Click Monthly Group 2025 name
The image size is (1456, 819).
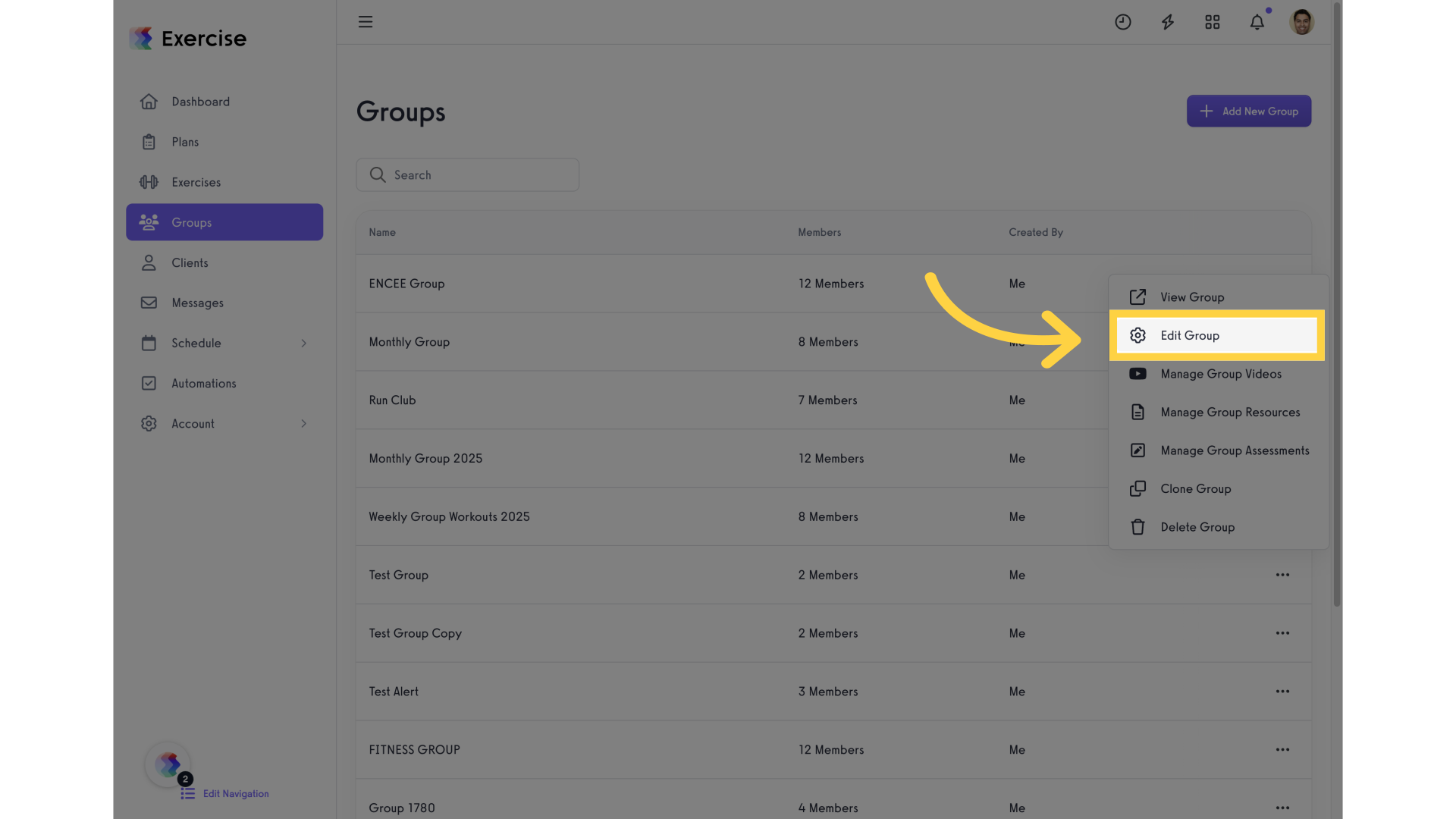pos(425,459)
